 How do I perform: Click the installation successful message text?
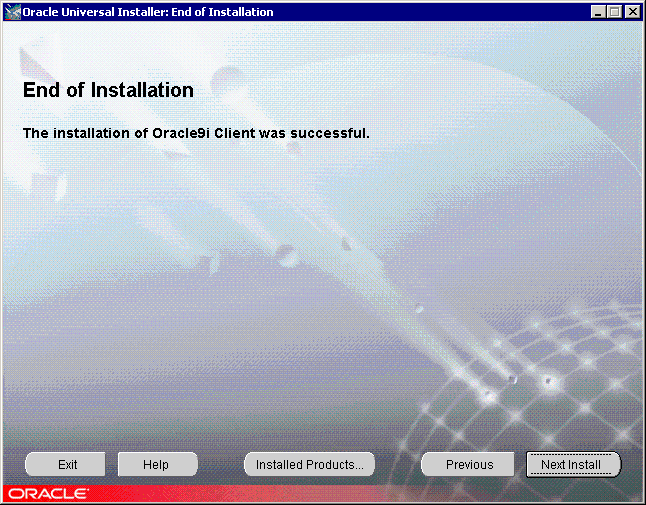pyautogui.click(x=196, y=132)
